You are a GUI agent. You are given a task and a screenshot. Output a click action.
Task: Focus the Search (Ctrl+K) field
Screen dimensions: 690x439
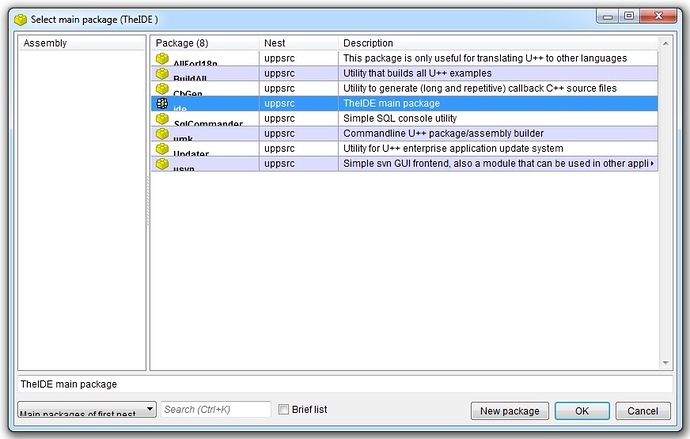click(x=216, y=410)
